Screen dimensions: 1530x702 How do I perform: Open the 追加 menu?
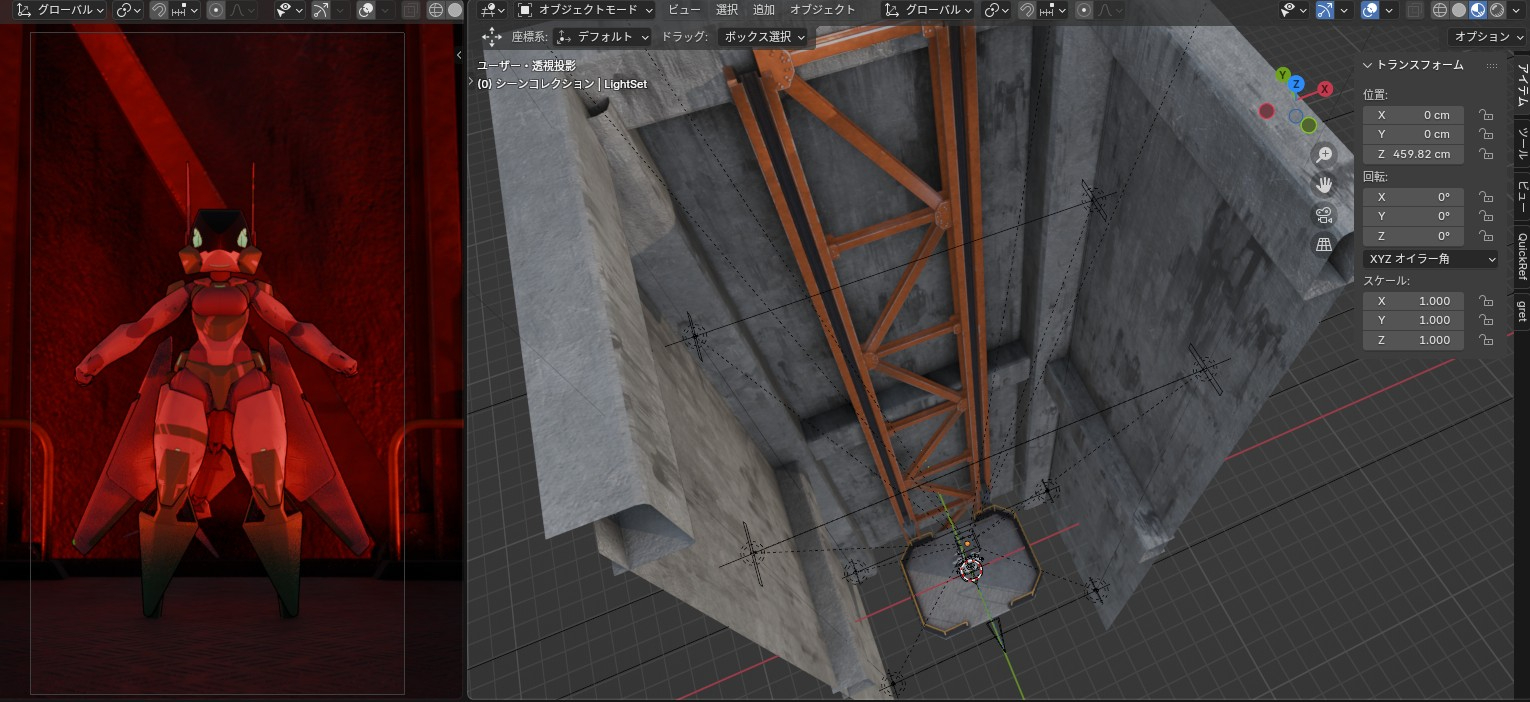click(763, 10)
